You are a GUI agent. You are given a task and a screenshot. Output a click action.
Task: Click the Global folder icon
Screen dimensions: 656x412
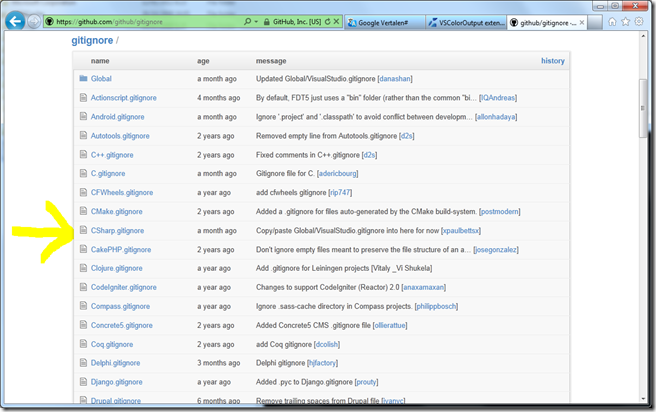83,78
